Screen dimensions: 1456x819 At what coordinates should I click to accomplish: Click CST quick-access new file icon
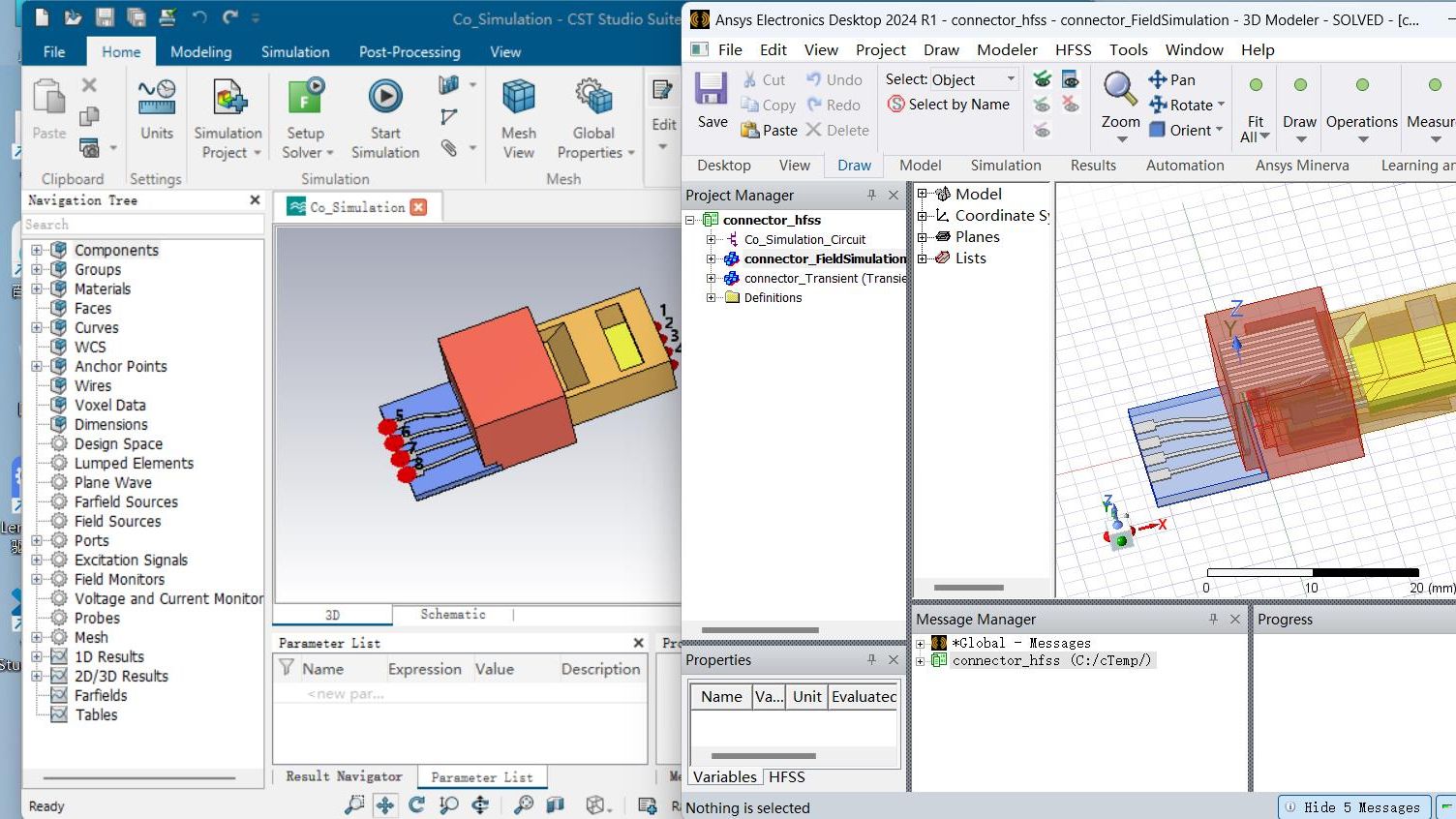tap(42, 17)
